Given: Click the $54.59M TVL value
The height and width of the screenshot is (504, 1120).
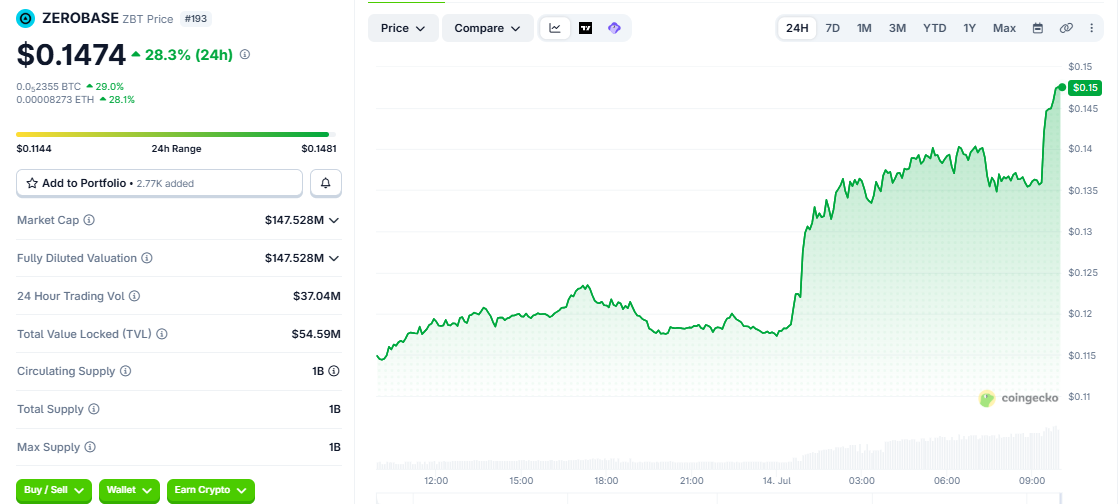Looking at the screenshot, I should click(x=316, y=333).
